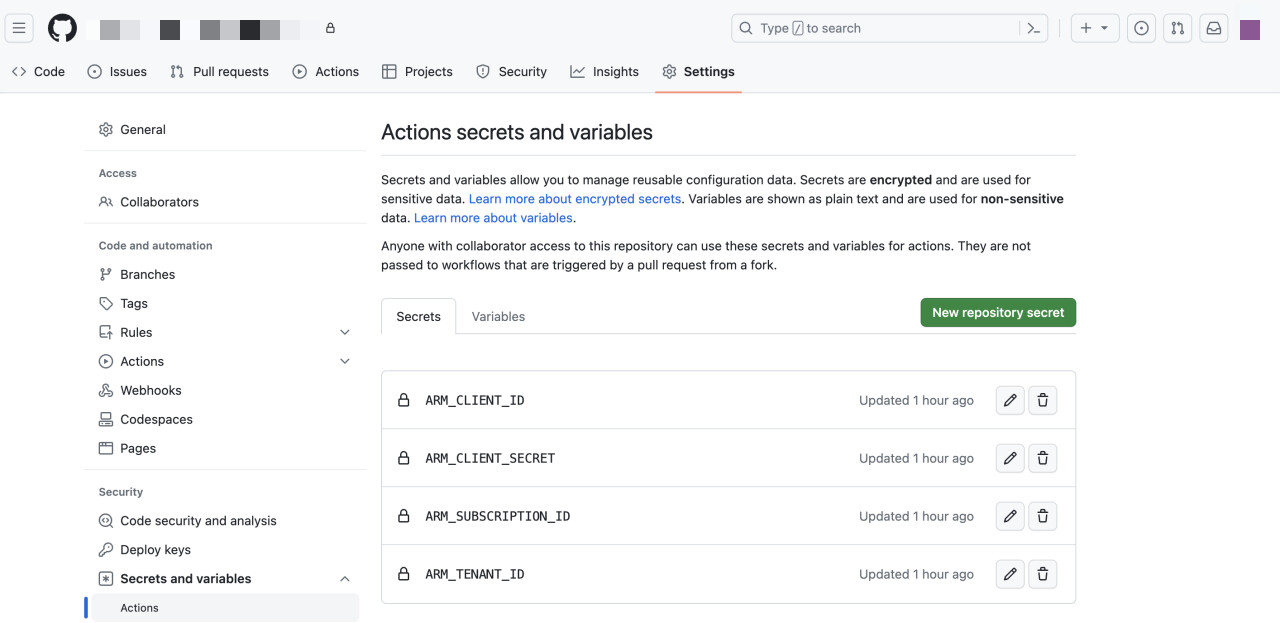The width and height of the screenshot is (1280, 623).
Task: Click the GitHub logo in the header
Action: [x=62, y=27]
